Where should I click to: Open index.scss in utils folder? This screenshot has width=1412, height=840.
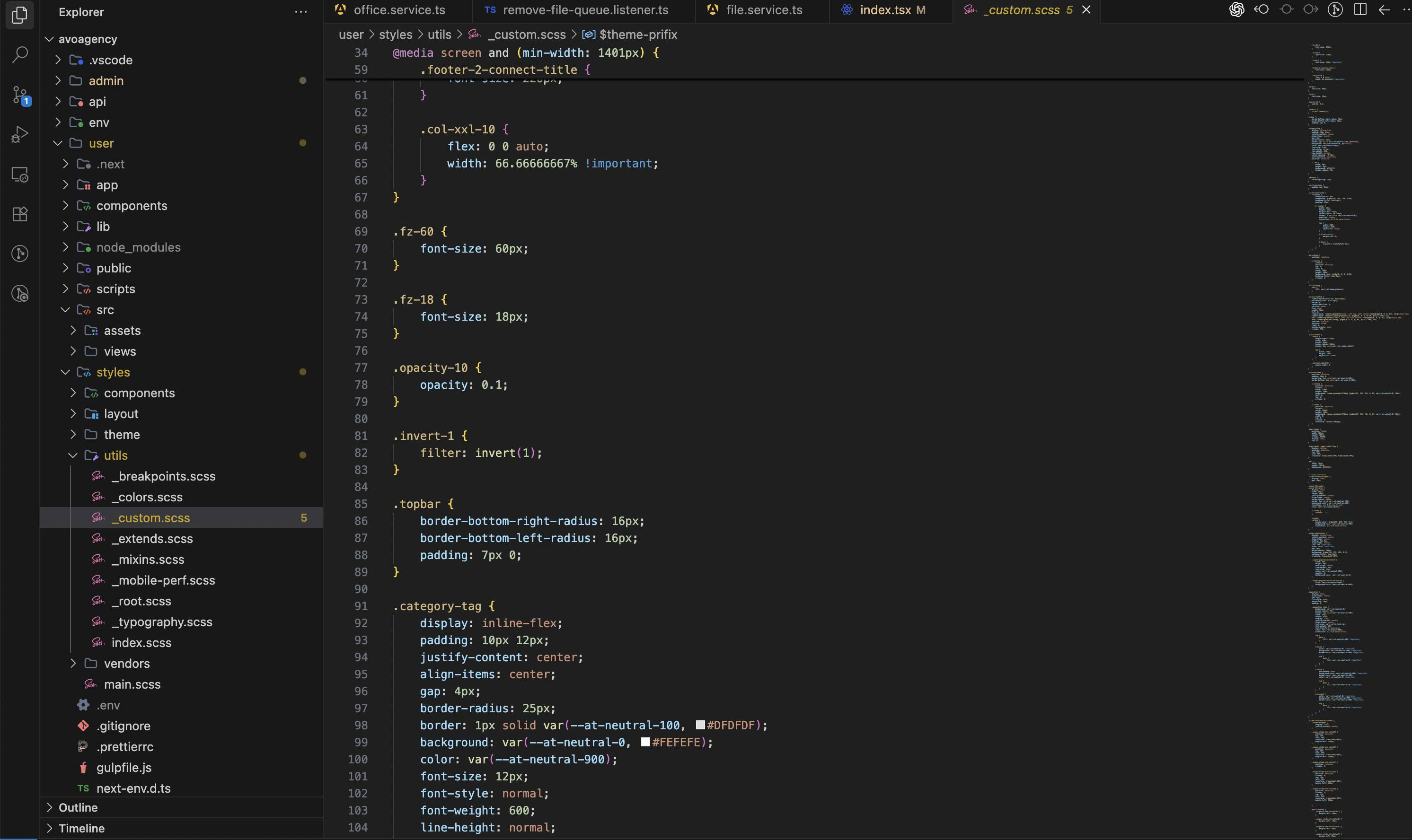tap(181, 642)
